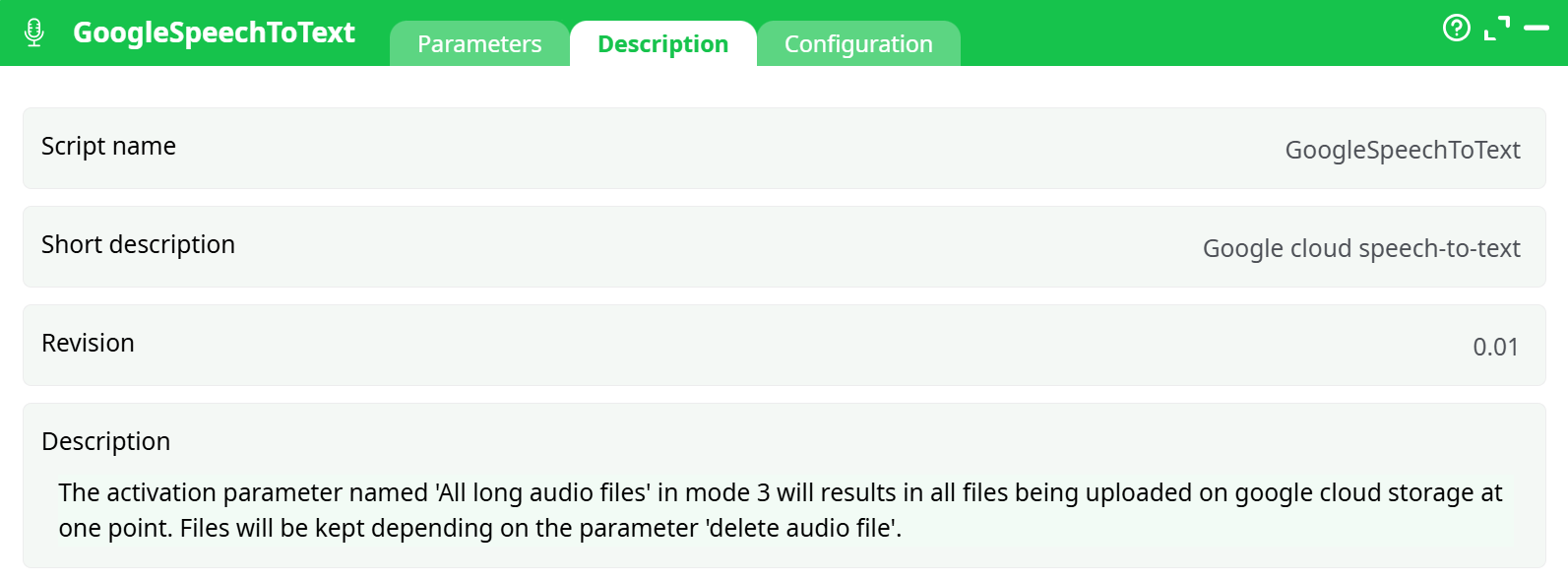
Task: Click the 'Script name' label
Action: 108,146
